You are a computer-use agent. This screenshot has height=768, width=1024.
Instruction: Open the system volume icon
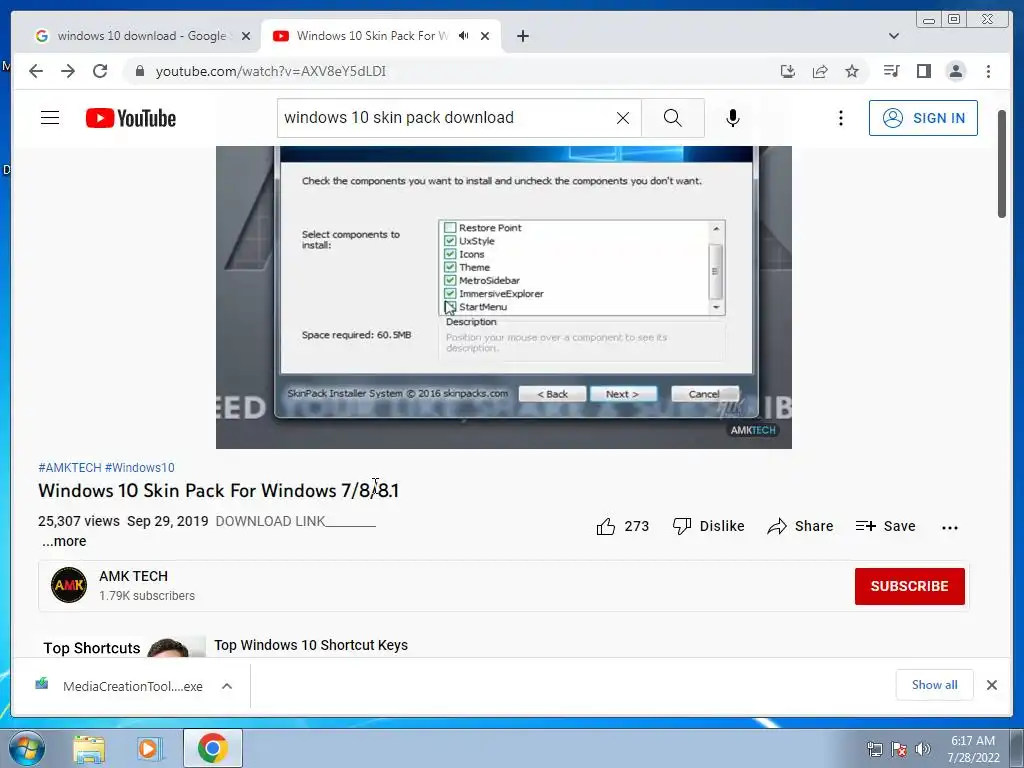(923, 749)
